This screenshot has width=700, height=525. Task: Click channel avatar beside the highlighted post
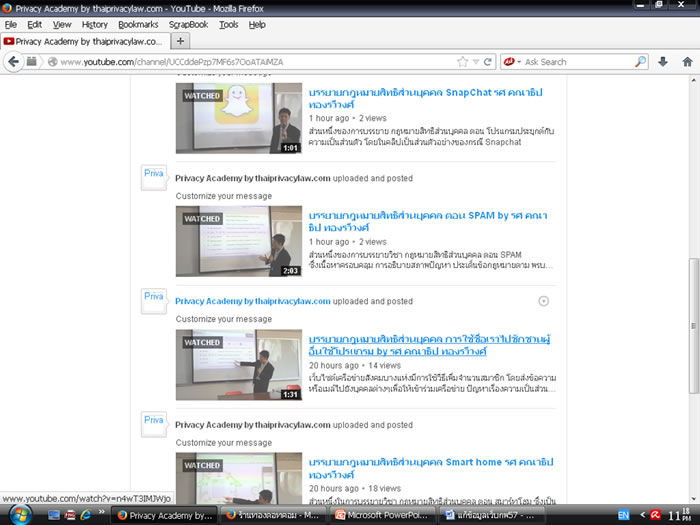(x=154, y=301)
